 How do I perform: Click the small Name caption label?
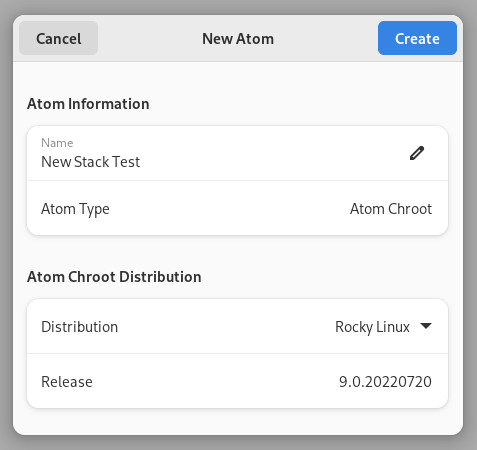coord(57,143)
